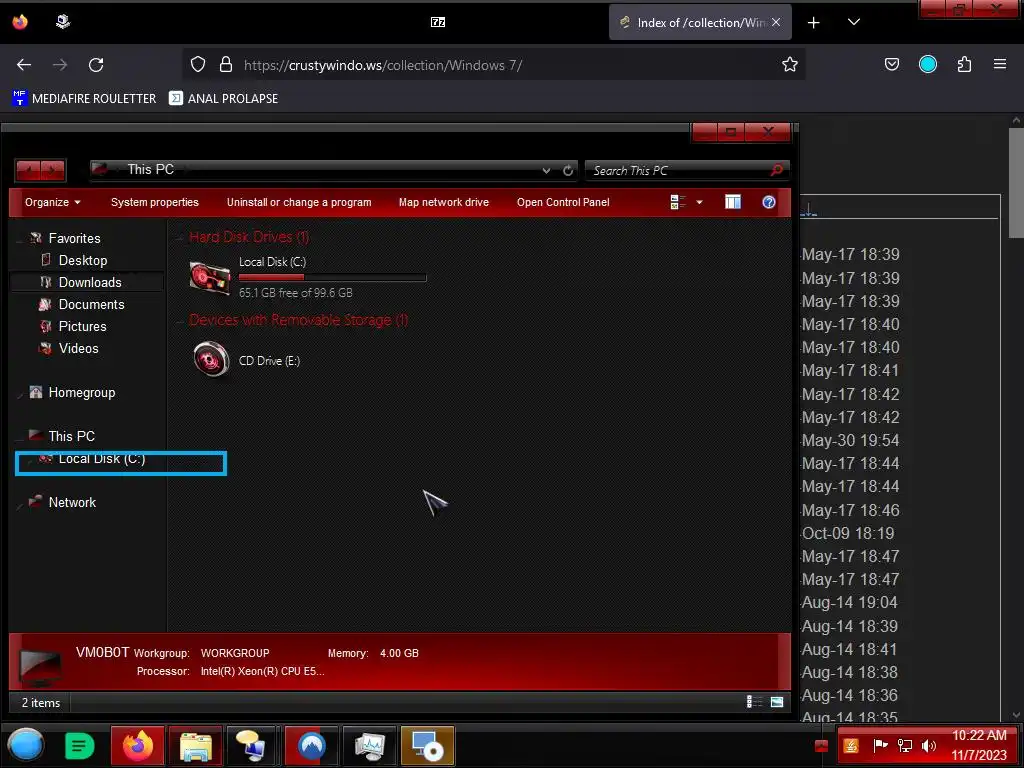Click the Java tray icon
This screenshot has width=1024, height=768.
click(x=850, y=746)
